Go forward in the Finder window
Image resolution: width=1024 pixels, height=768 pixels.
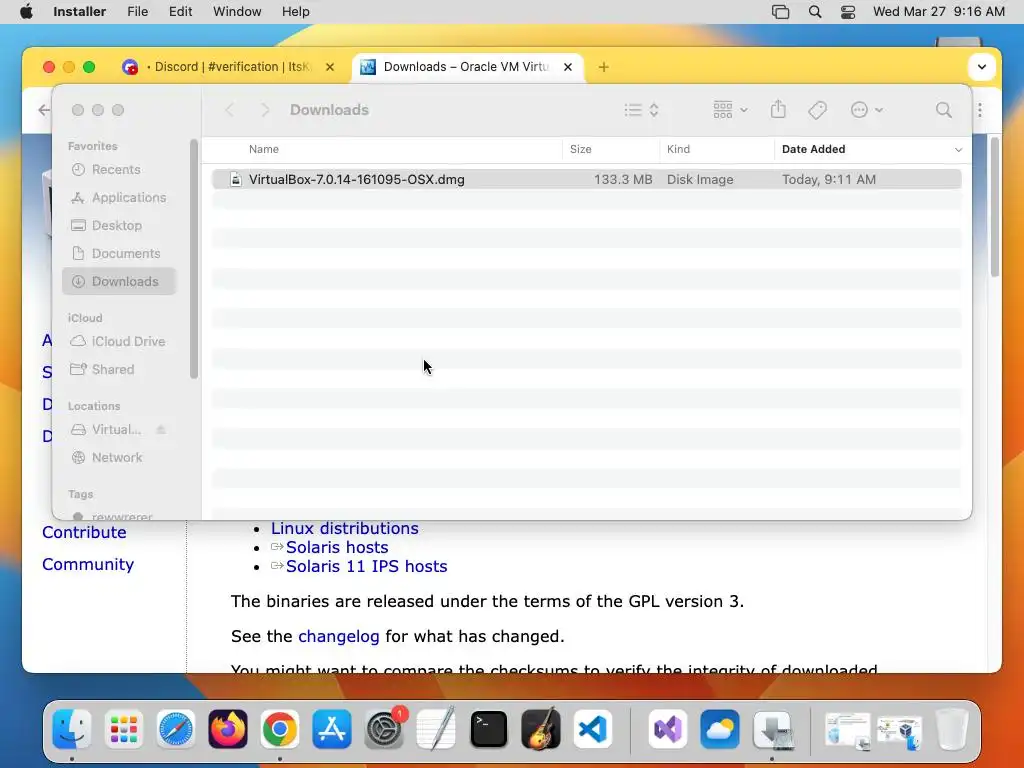click(264, 110)
